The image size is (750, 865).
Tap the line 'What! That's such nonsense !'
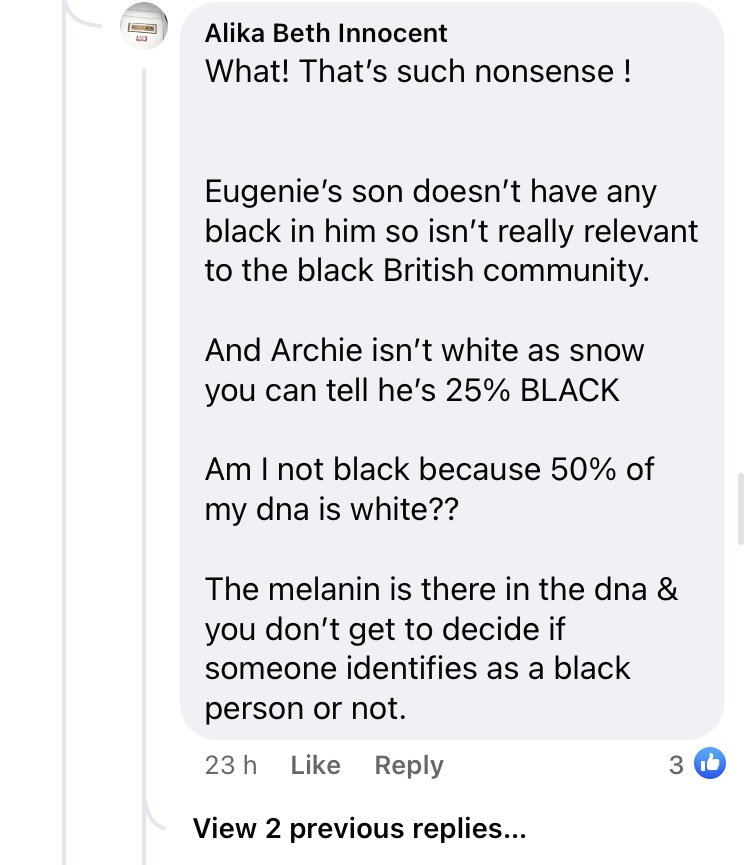[x=418, y=72]
